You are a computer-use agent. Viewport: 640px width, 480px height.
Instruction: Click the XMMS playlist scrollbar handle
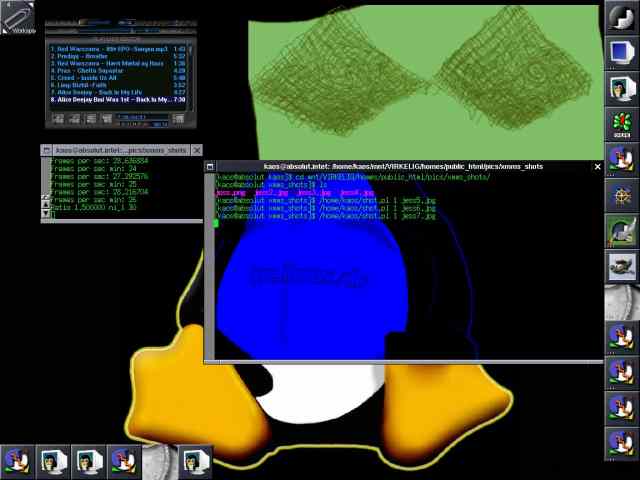click(190, 51)
